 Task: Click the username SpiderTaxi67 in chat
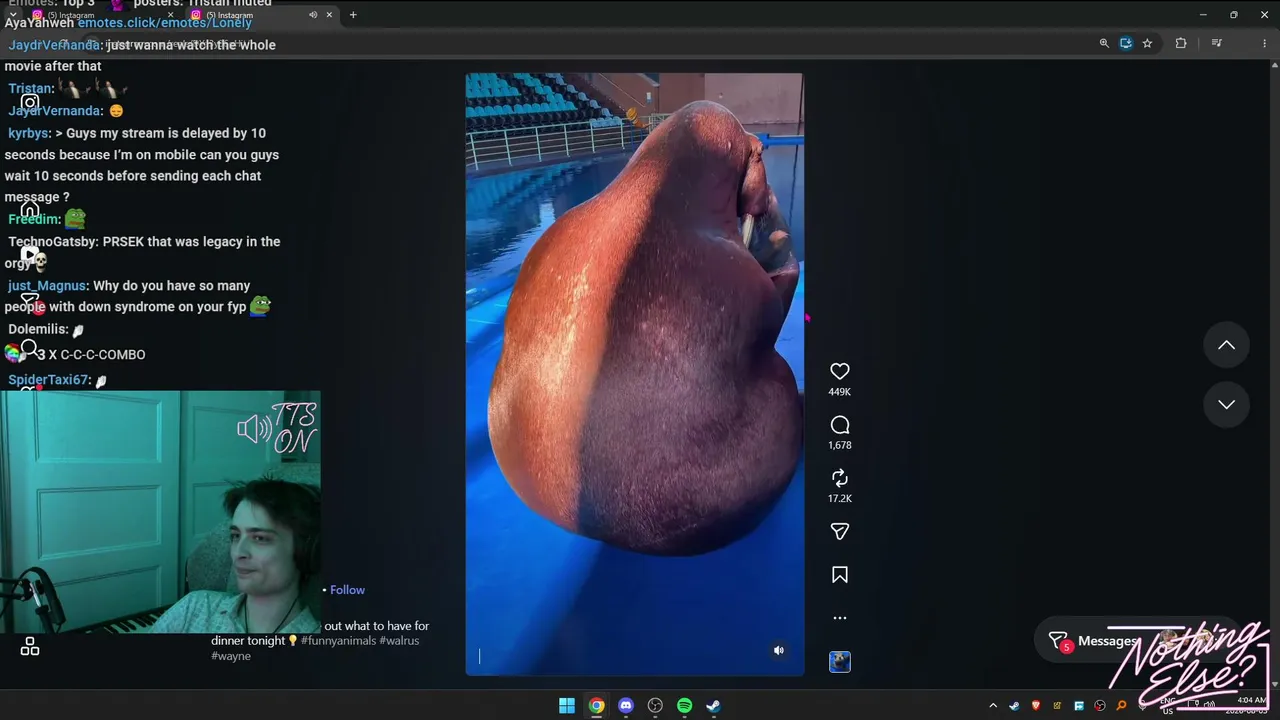[50, 380]
